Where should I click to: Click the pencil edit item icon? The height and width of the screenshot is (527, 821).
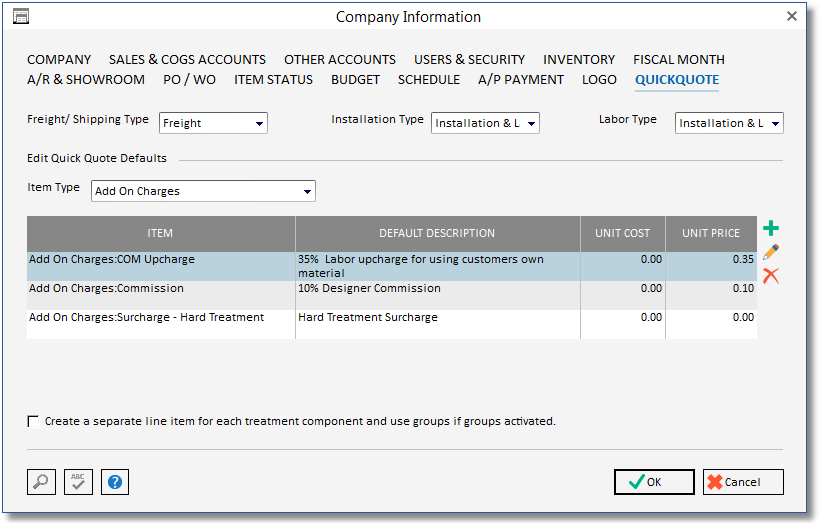pos(771,252)
